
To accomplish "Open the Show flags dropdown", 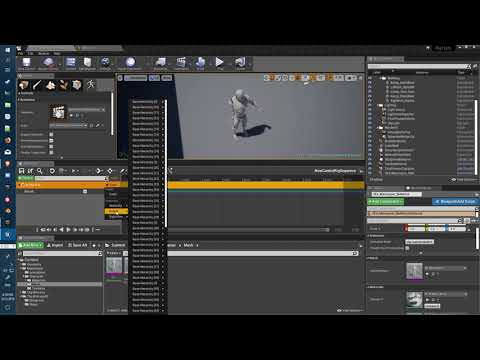I will click(x=167, y=78).
